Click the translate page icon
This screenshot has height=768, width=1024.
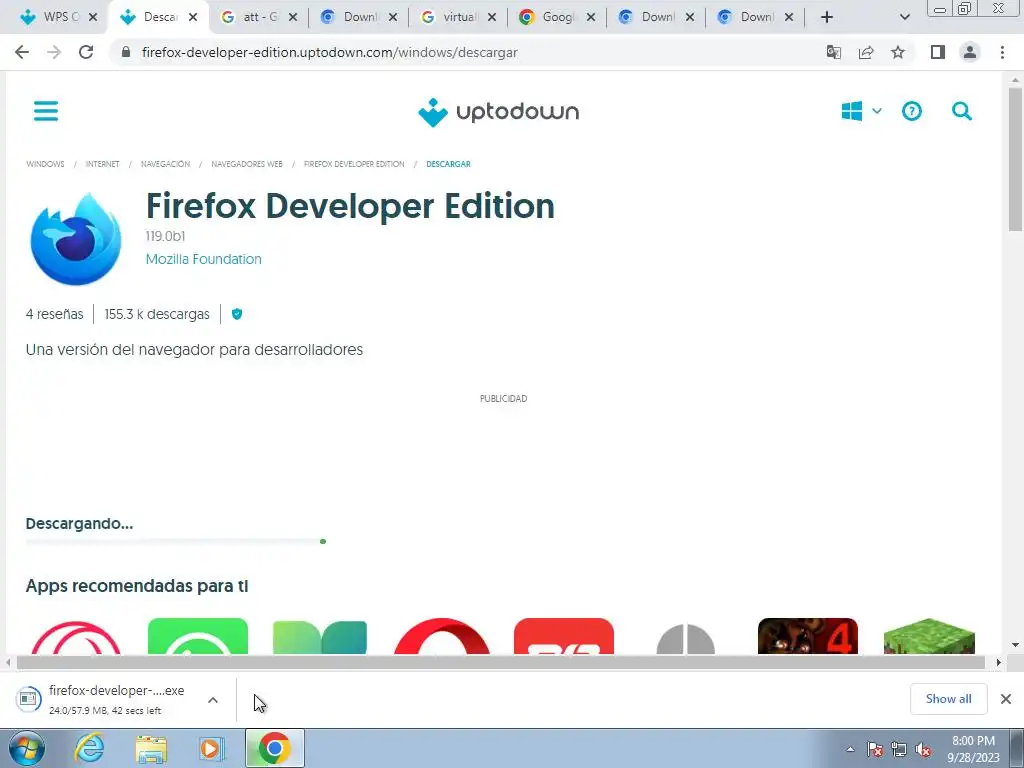(x=833, y=52)
